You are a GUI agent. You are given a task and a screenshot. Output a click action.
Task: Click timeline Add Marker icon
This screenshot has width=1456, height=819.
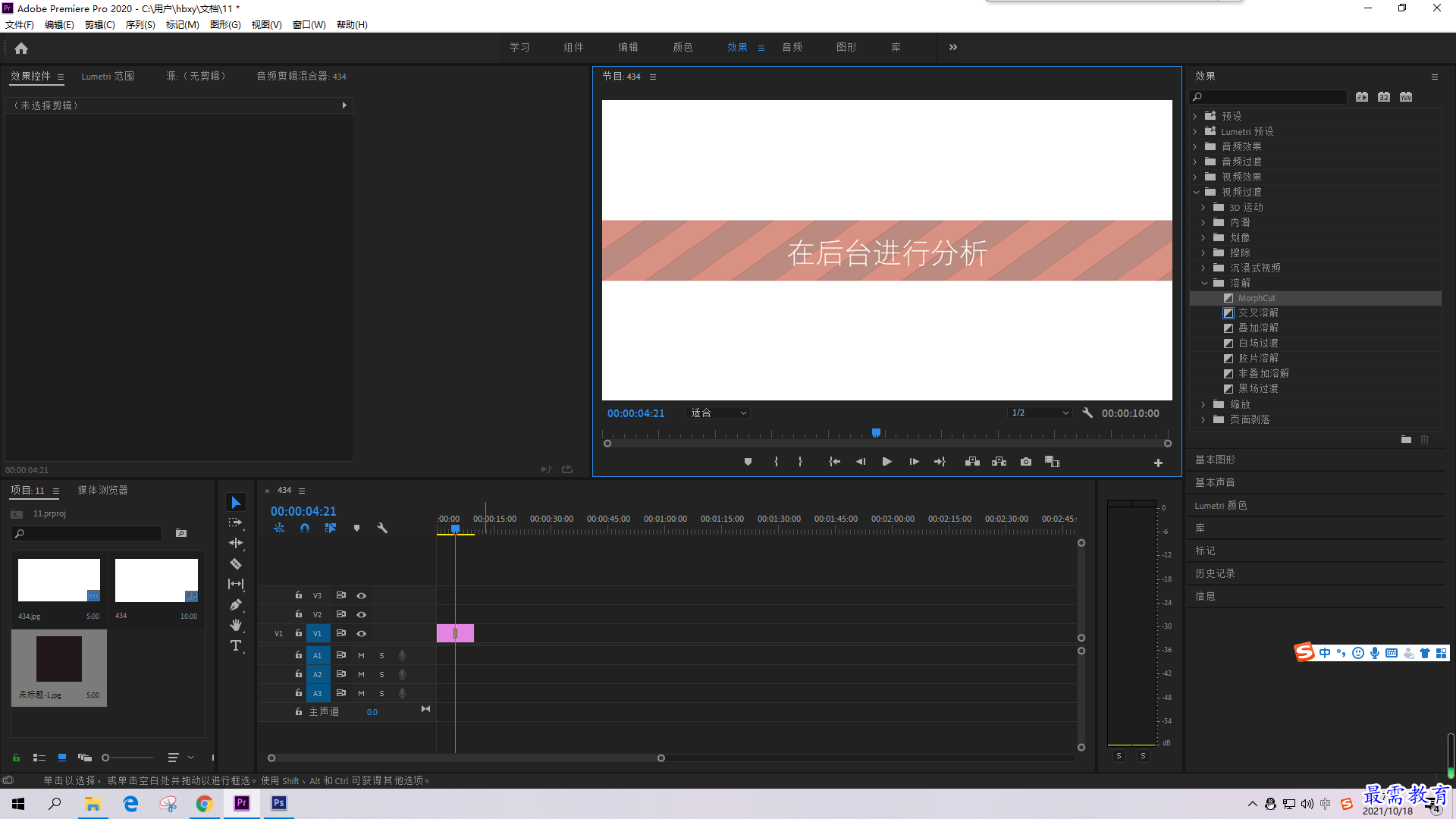click(356, 528)
